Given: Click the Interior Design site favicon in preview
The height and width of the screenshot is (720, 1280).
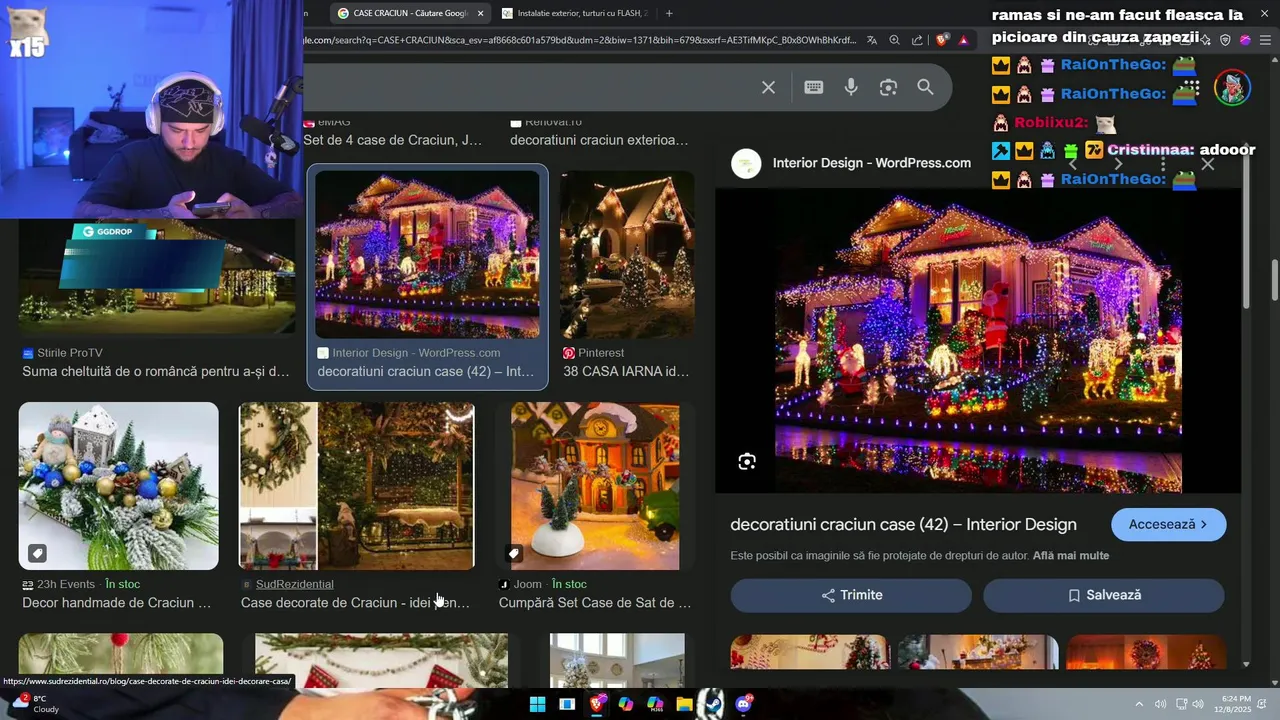Looking at the screenshot, I should coord(746,163).
